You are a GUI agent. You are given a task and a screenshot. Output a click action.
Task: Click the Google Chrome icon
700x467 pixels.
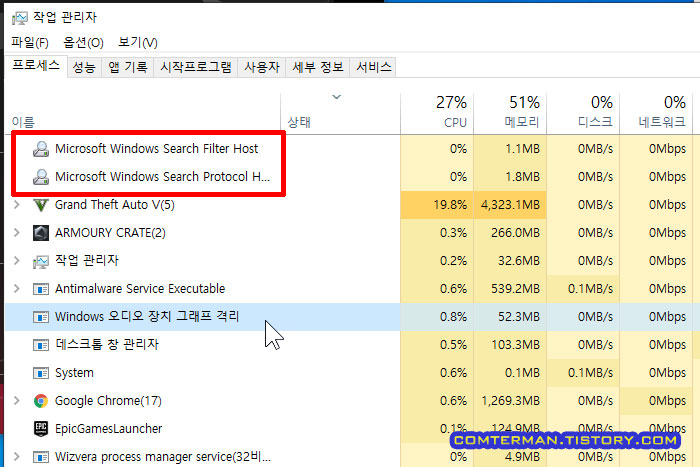click(x=41, y=401)
